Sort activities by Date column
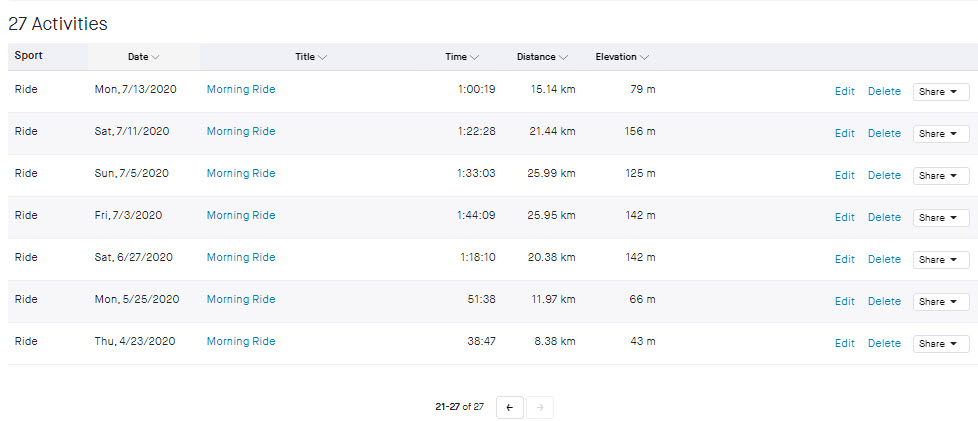 click(143, 57)
